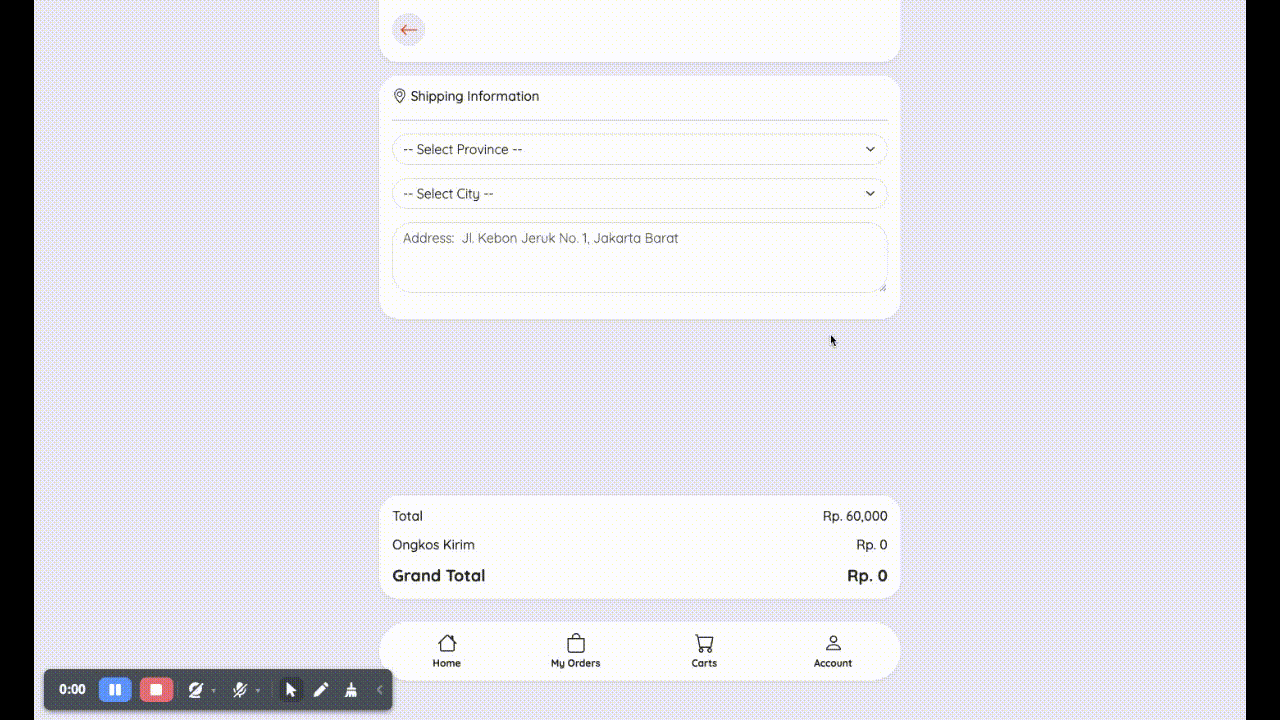Image resolution: width=1280 pixels, height=720 pixels.
Task: Select the cursor pointer tool
Action: click(291, 690)
